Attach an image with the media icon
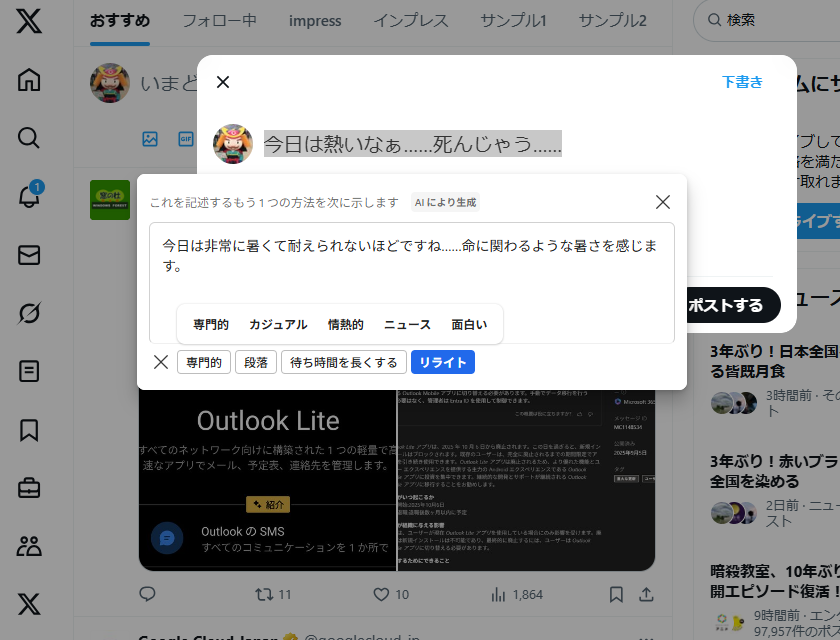The width and height of the screenshot is (840, 640). (x=149, y=139)
